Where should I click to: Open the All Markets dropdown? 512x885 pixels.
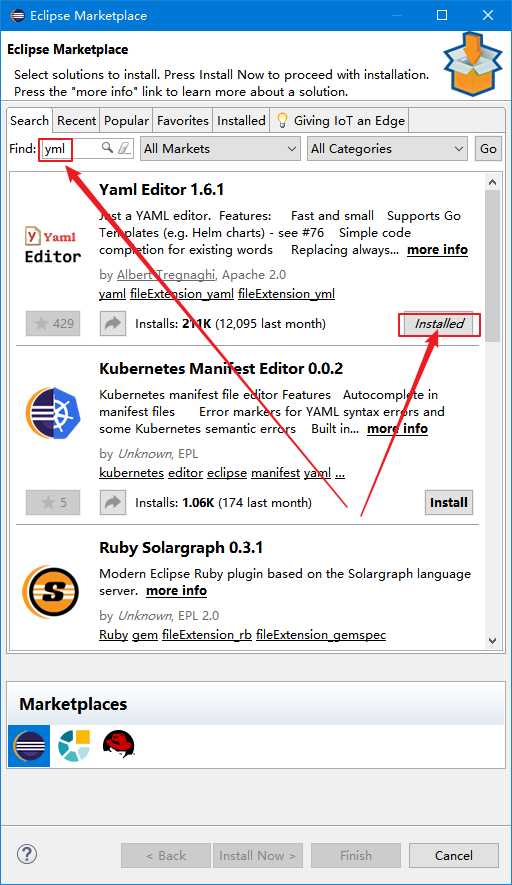pos(220,149)
